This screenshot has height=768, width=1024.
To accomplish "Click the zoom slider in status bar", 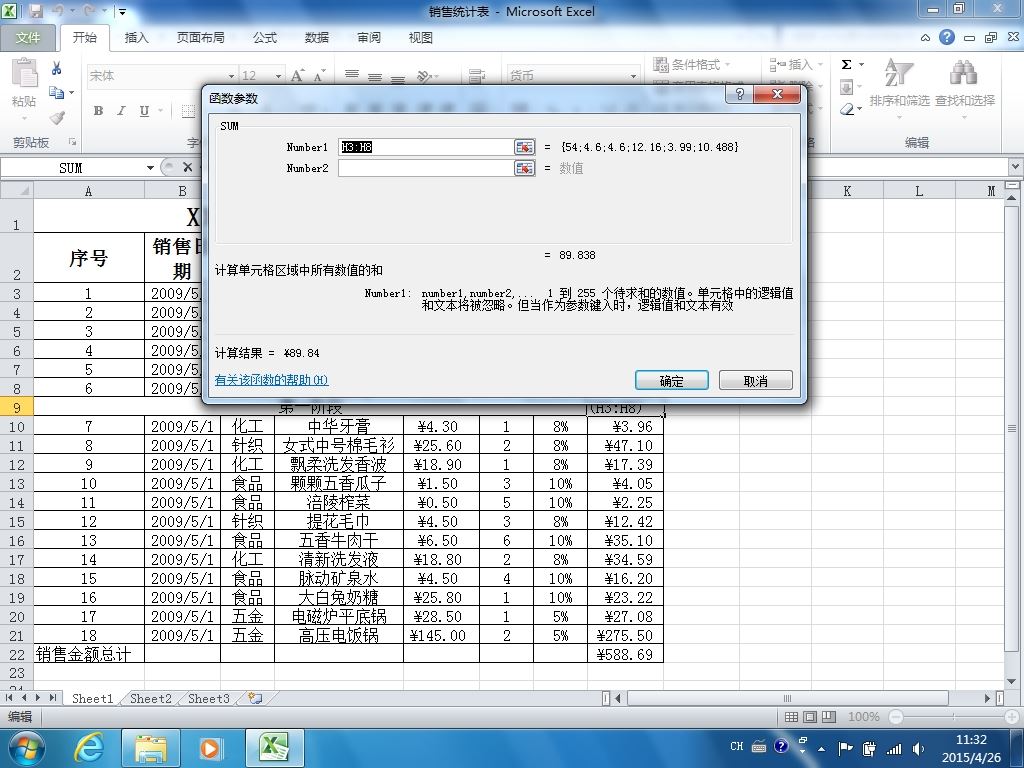I will pyautogui.click(x=954, y=717).
